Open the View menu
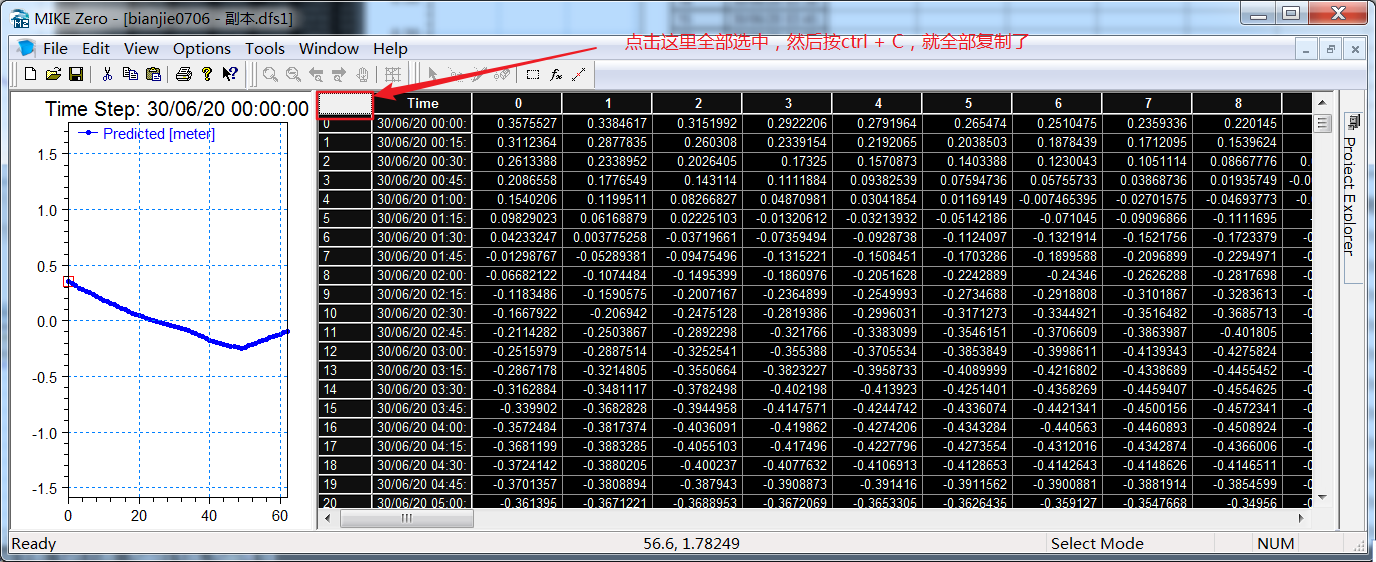The height and width of the screenshot is (562, 1376). click(x=141, y=48)
